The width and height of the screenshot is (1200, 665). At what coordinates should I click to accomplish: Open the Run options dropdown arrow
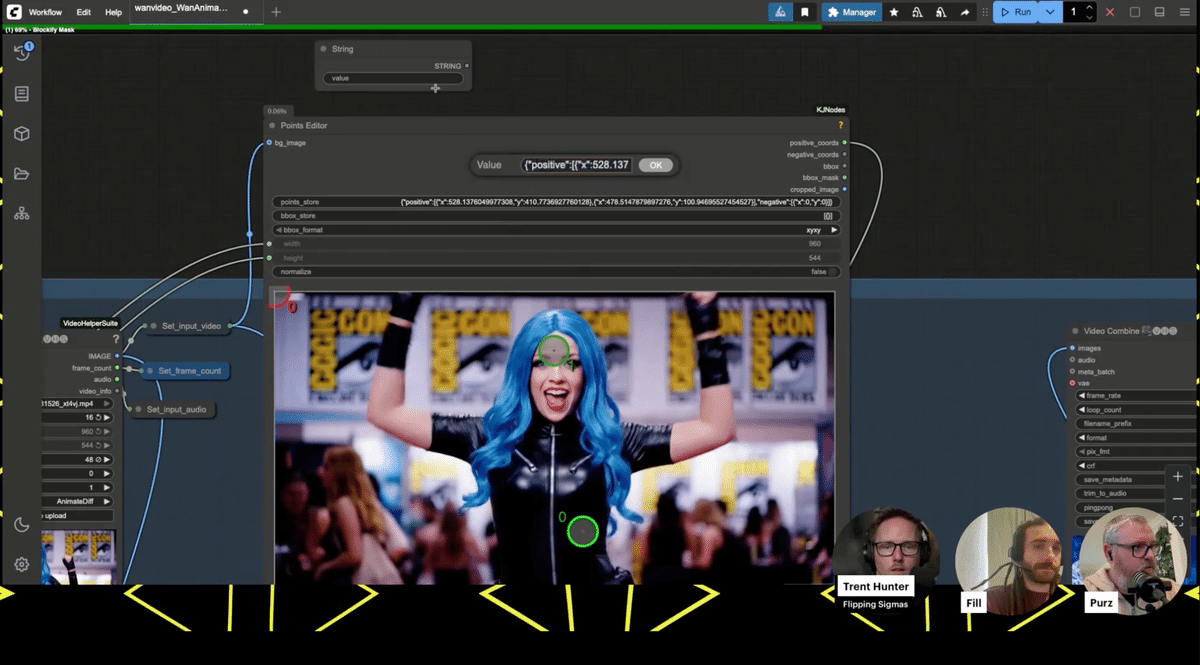point(1050,12)
